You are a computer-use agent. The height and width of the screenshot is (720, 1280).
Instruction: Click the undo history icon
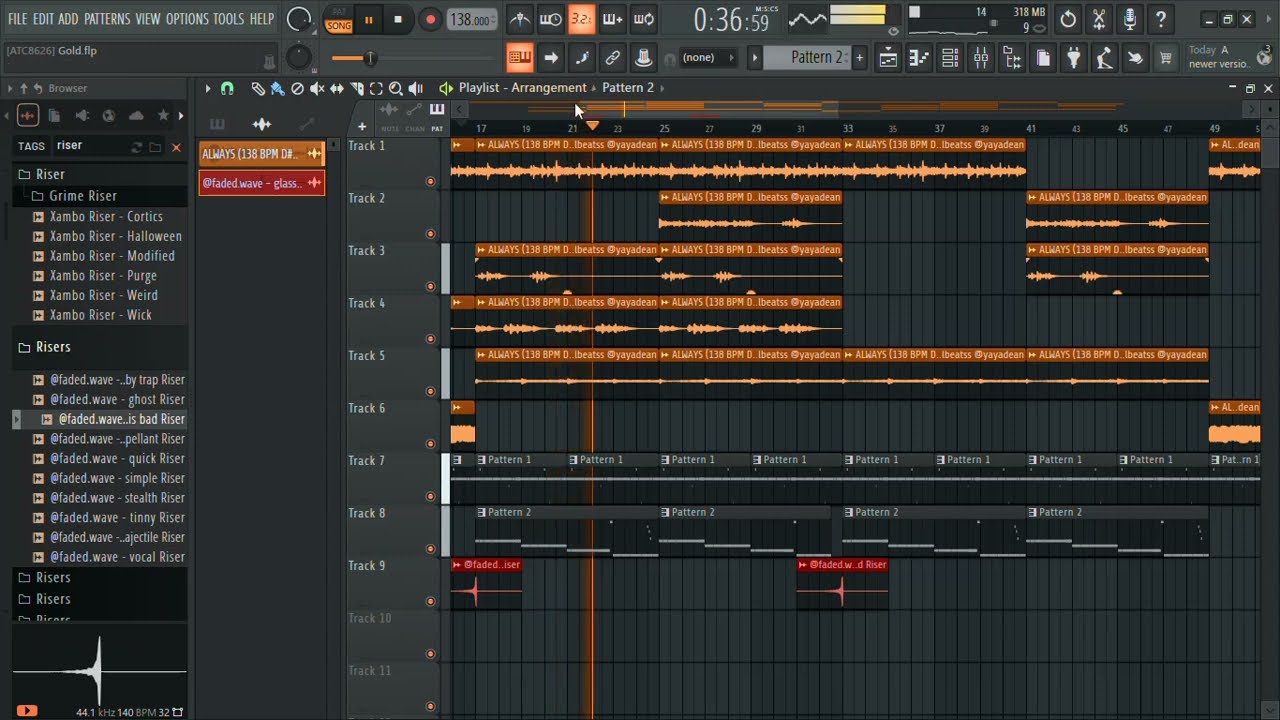(x=1068, y=19)
